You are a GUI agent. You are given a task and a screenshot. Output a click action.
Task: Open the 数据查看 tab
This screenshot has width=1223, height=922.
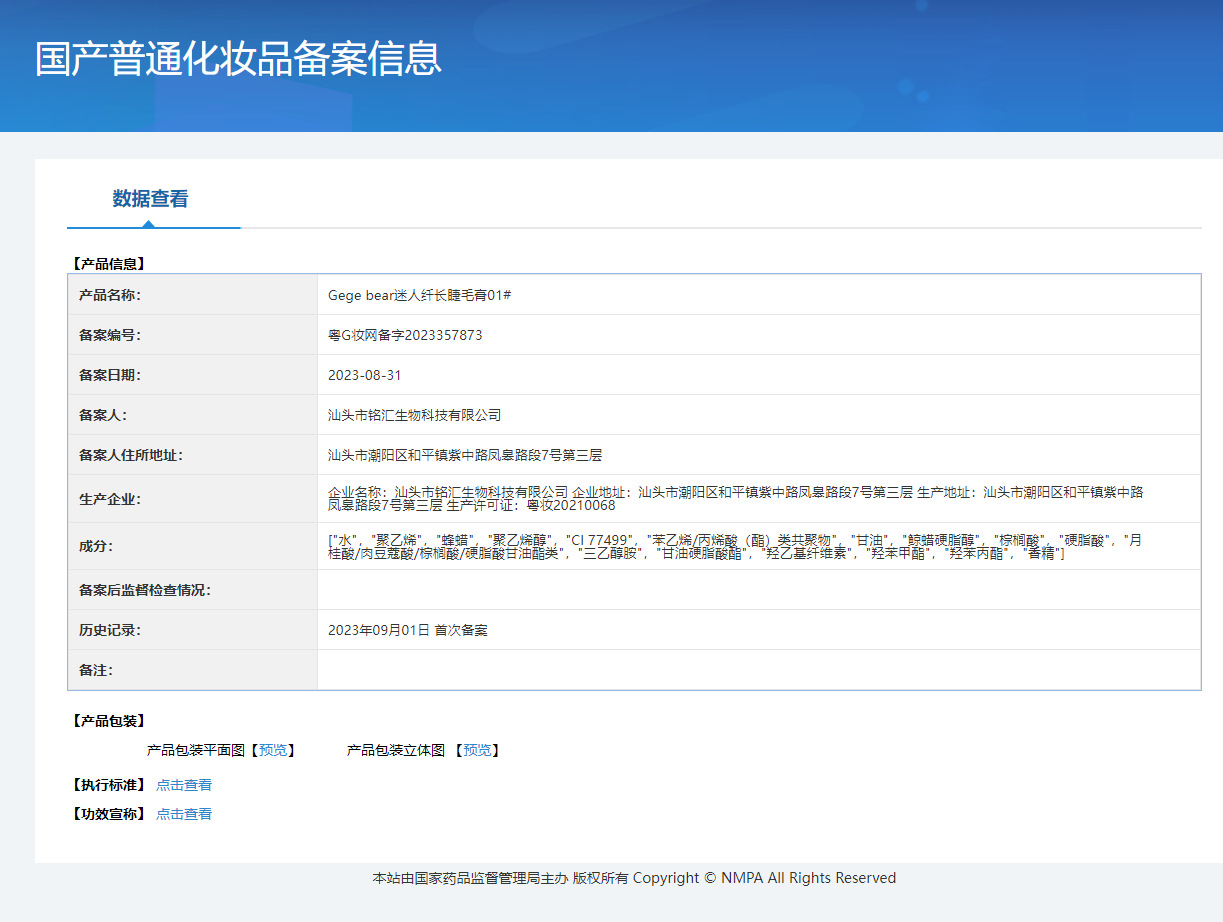pos(150,199)
